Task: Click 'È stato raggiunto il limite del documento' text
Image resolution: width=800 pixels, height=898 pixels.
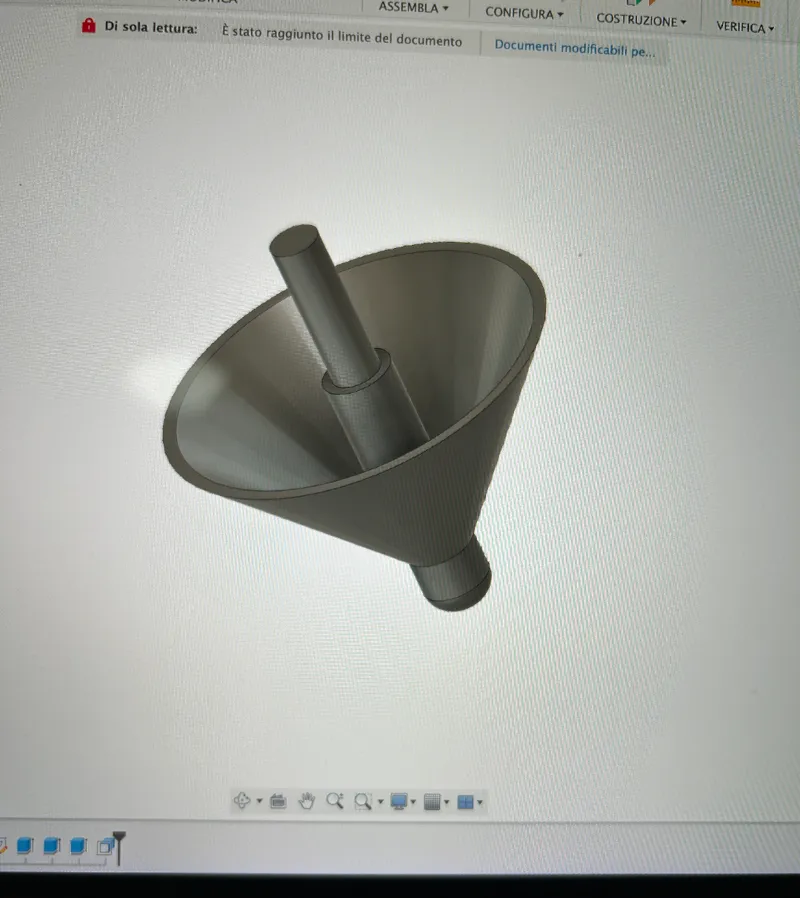Action: (x=342, y=37)
